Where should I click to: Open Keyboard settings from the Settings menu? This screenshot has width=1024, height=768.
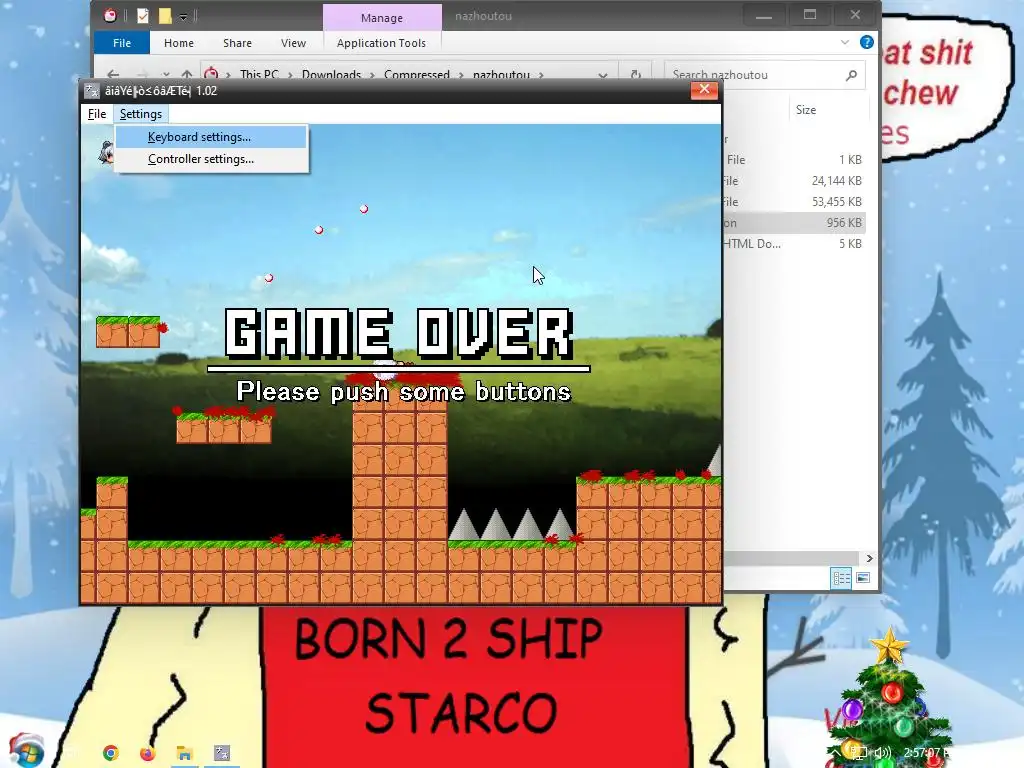click(210, 136)
